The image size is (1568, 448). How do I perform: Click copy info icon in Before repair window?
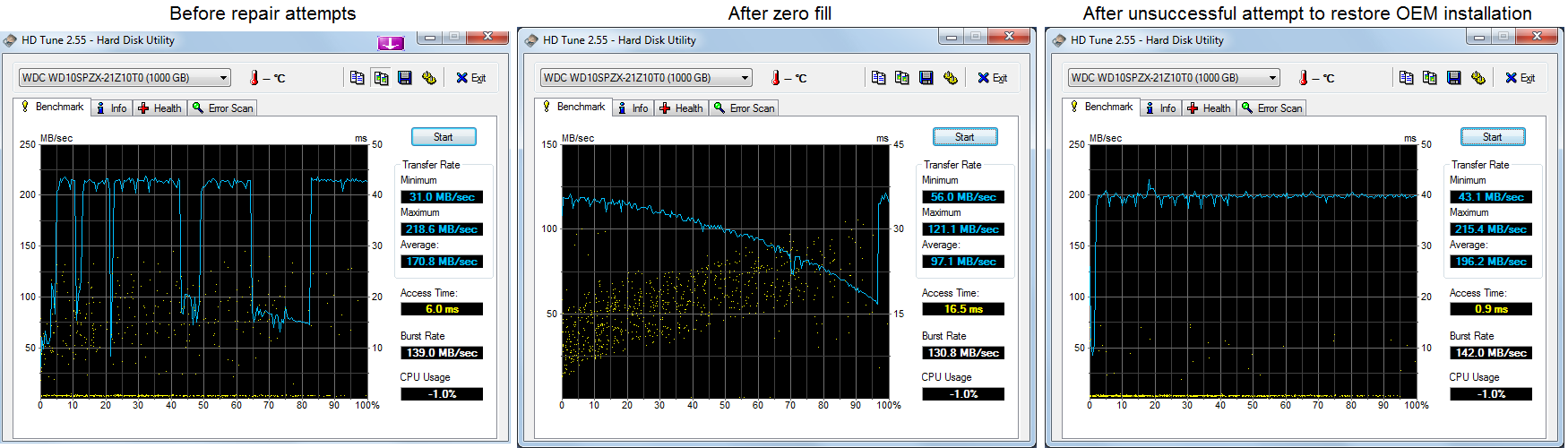tap(357, 78)
